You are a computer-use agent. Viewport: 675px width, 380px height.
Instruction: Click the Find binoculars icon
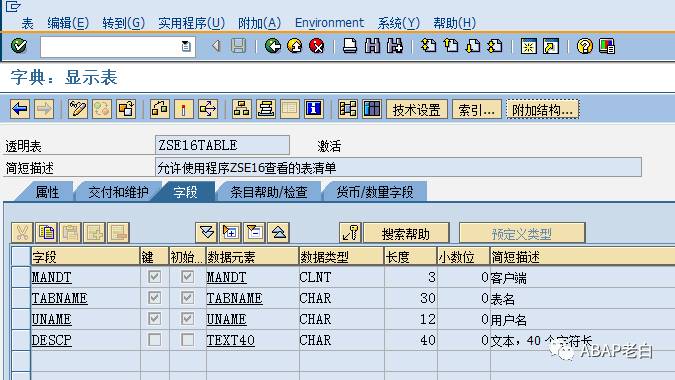point(372,46)
